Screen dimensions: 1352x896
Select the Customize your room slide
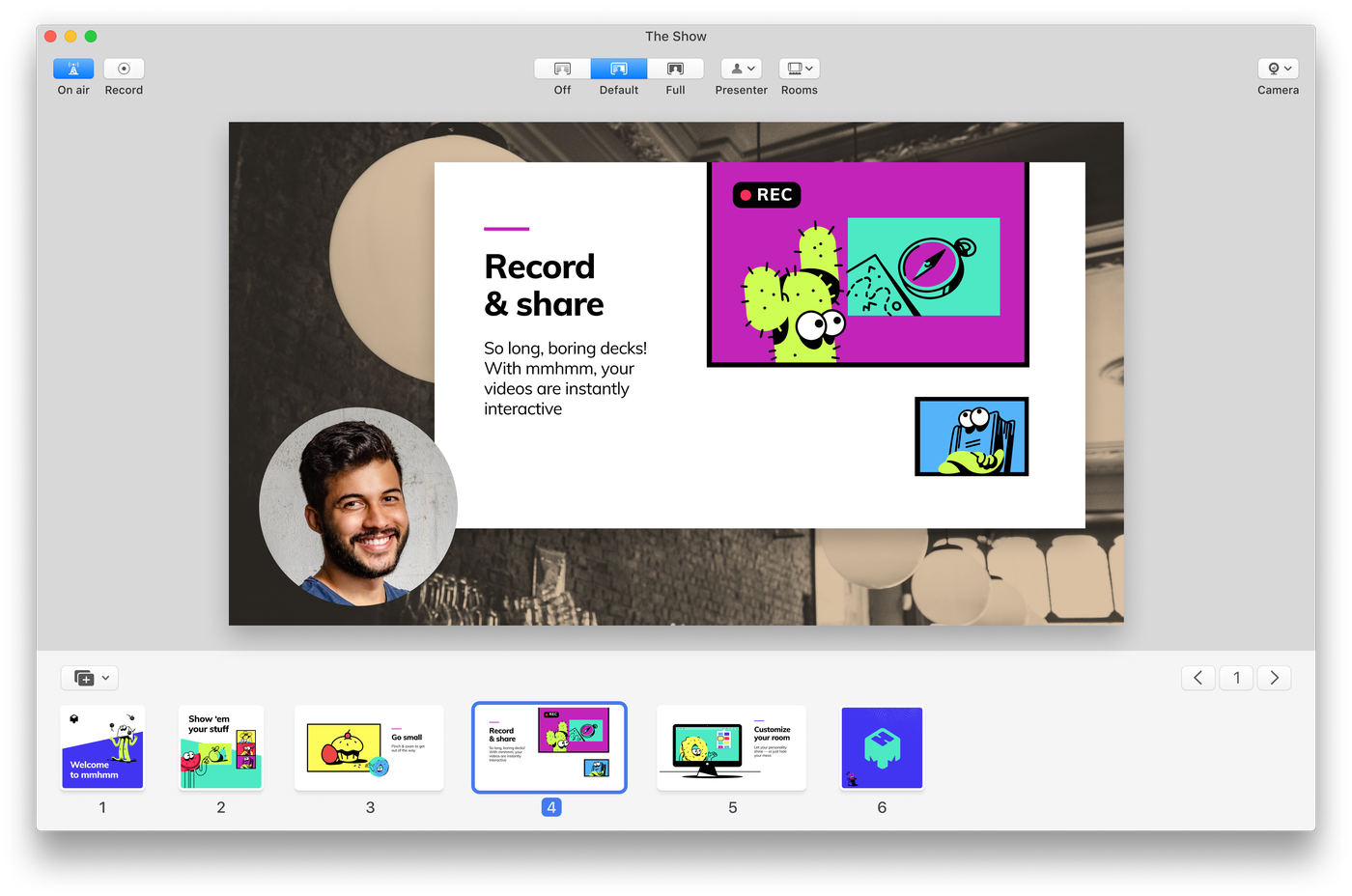point(732,747)
